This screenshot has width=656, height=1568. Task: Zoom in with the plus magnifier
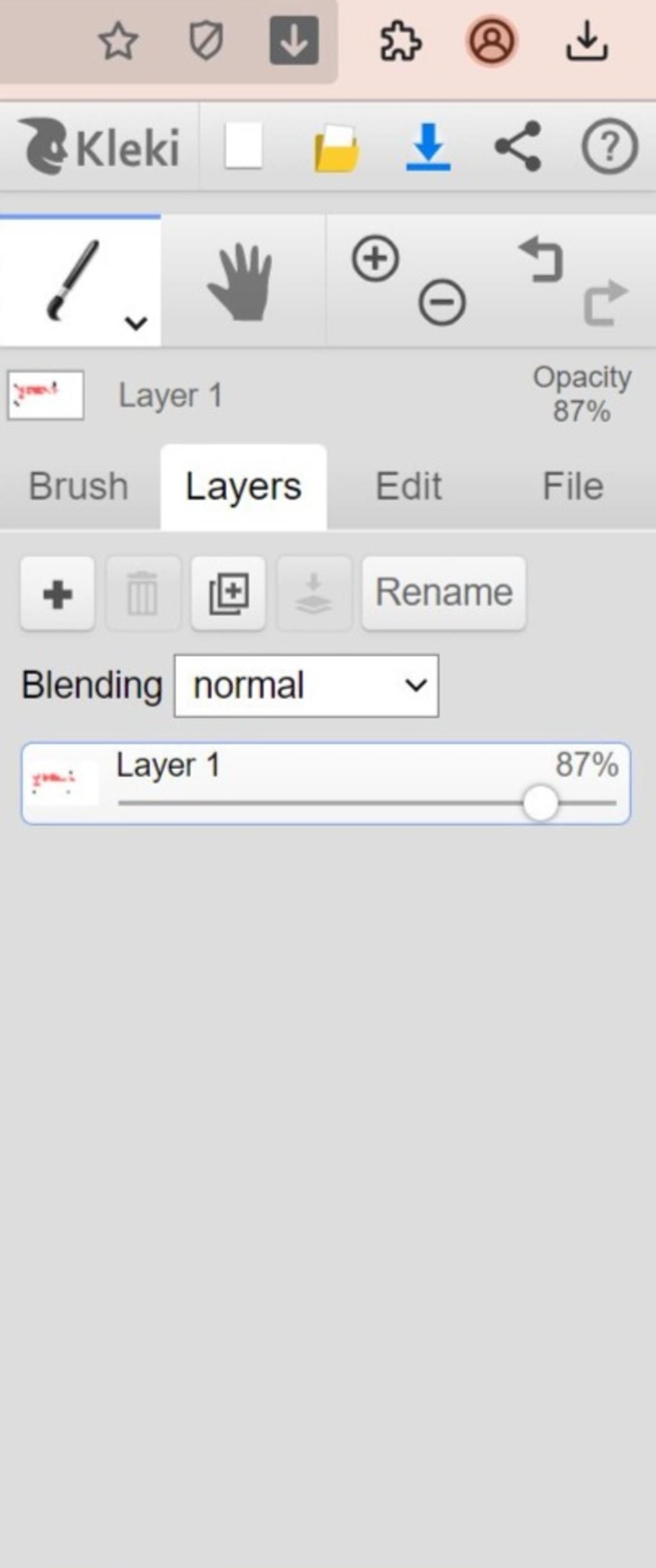375,258
